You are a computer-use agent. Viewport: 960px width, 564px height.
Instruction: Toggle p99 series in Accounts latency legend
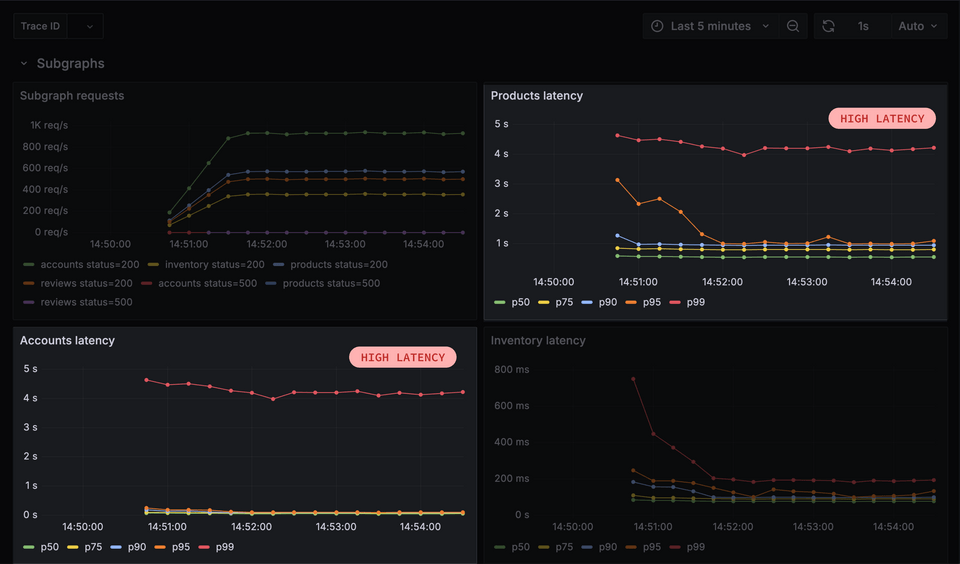tap(225, 547)
